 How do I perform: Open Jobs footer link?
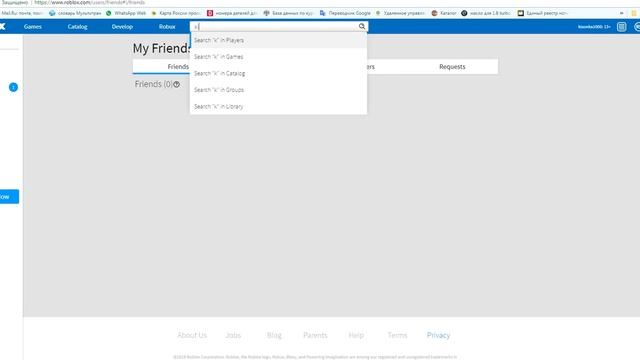point(233,335)
